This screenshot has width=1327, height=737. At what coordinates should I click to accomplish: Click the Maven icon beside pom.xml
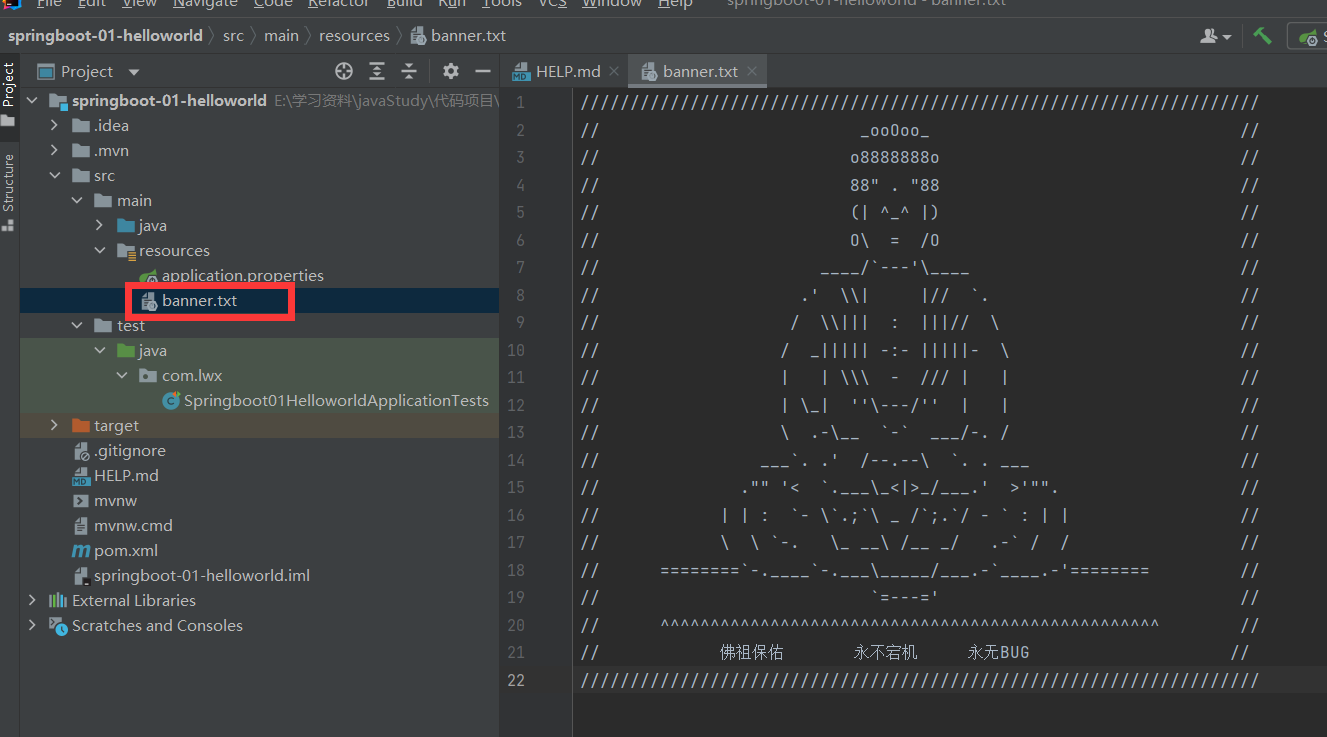tap(81, 551)
